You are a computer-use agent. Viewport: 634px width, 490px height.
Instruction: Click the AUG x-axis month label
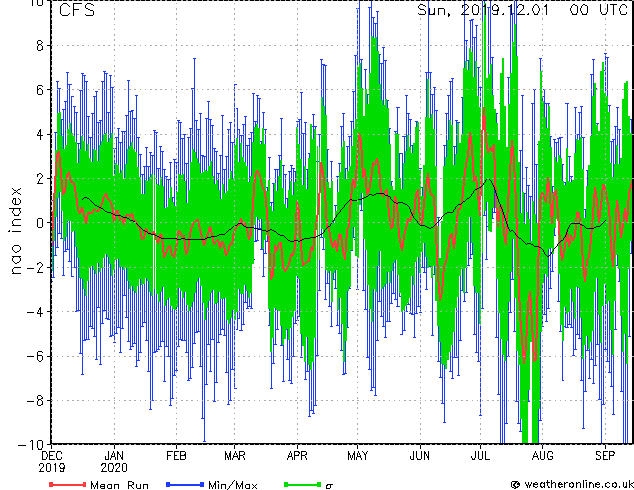542,456
